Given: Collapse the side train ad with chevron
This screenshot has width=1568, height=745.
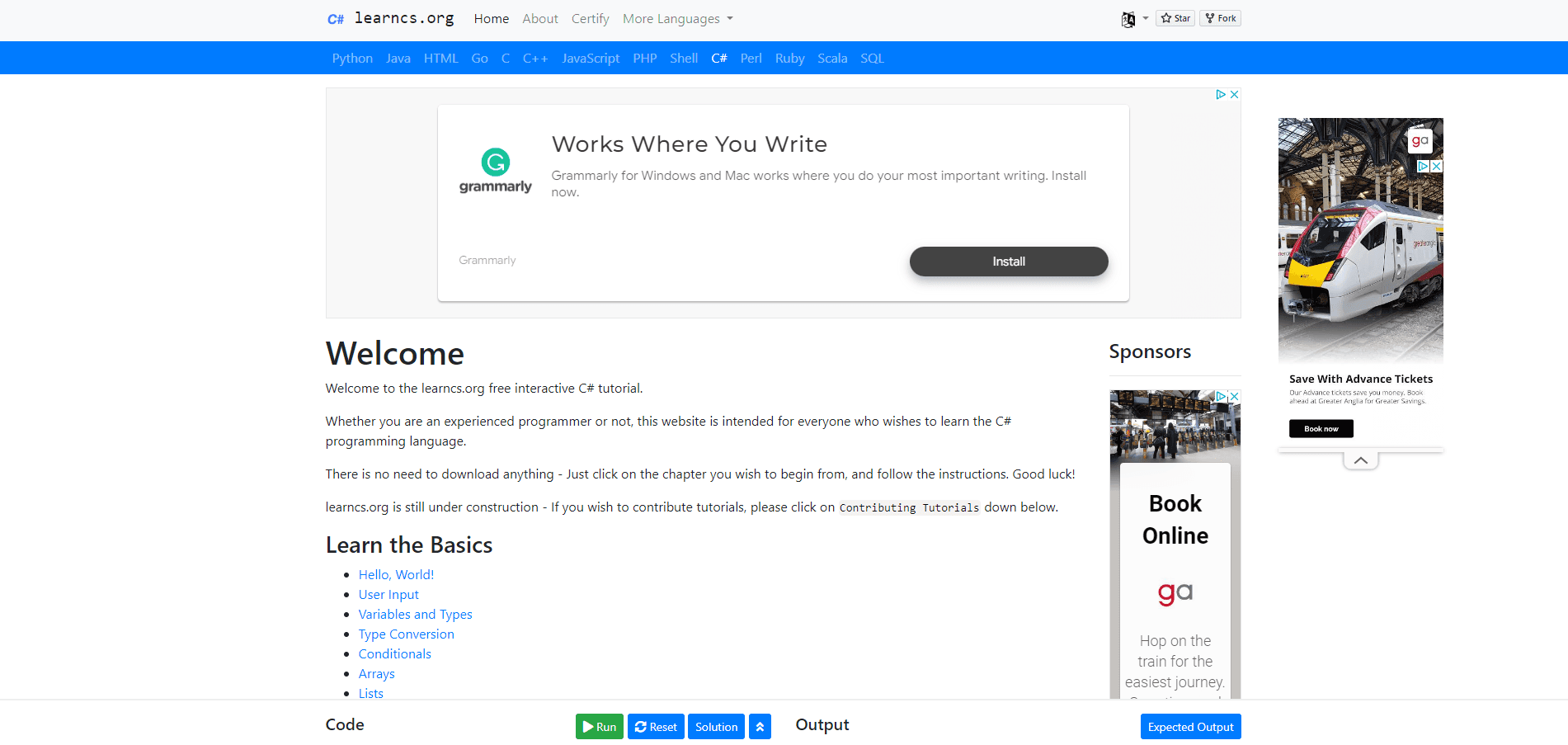Looking at the screenshot, I should [x=1360, y=460].
